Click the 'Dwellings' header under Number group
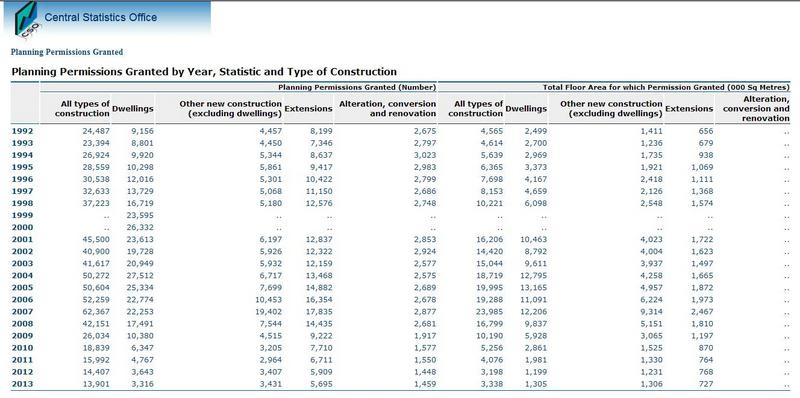 [x=133, y=109]
